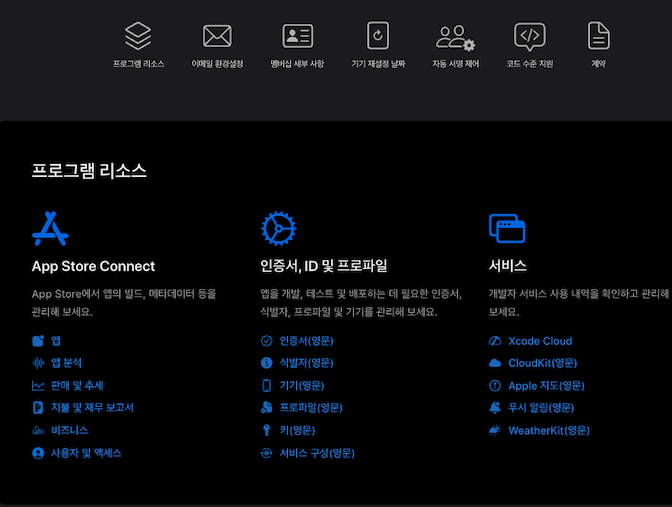
Task: Open the 앱 분석 link
Action: (66, 363)
